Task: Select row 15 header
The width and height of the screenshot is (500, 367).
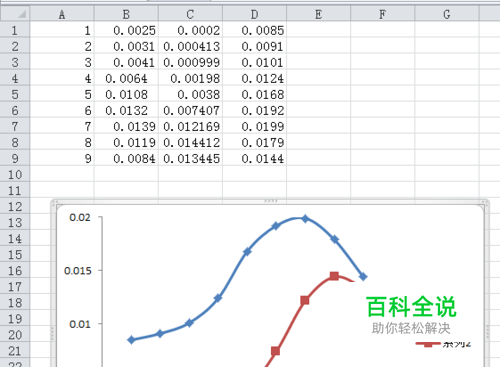Action: [15, 254]
